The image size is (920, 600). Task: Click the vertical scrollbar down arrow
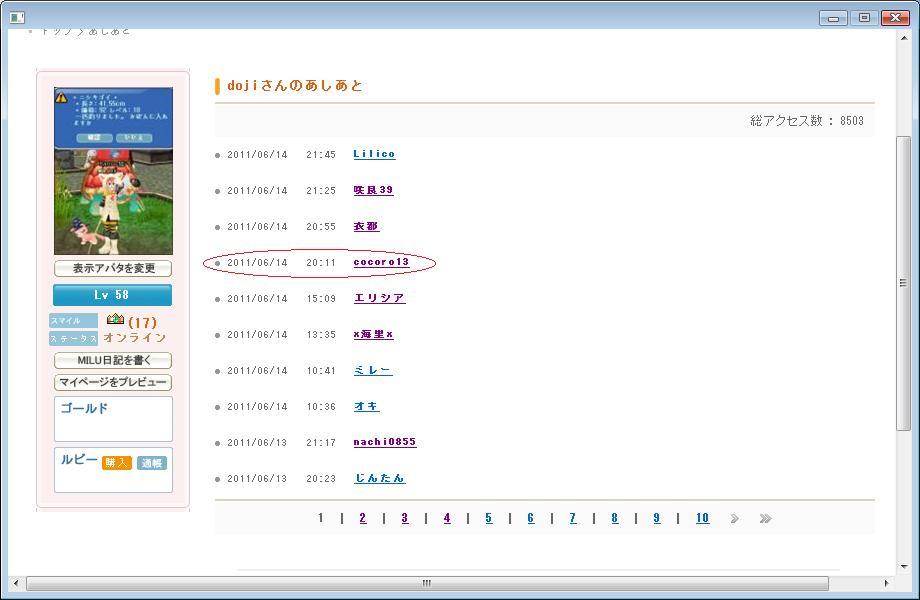903,566
